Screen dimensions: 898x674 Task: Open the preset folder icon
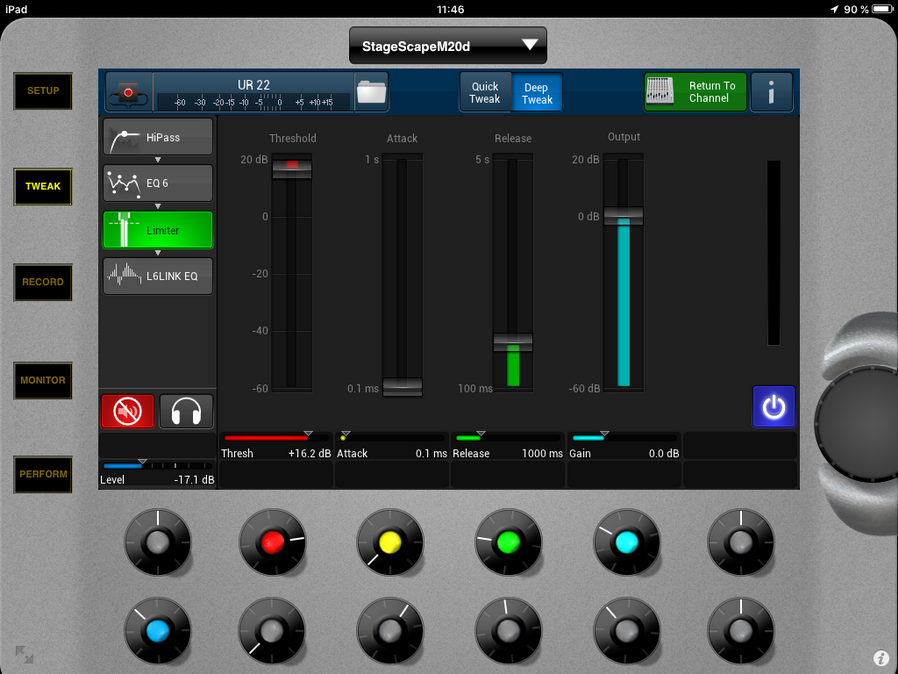point(371,92)
